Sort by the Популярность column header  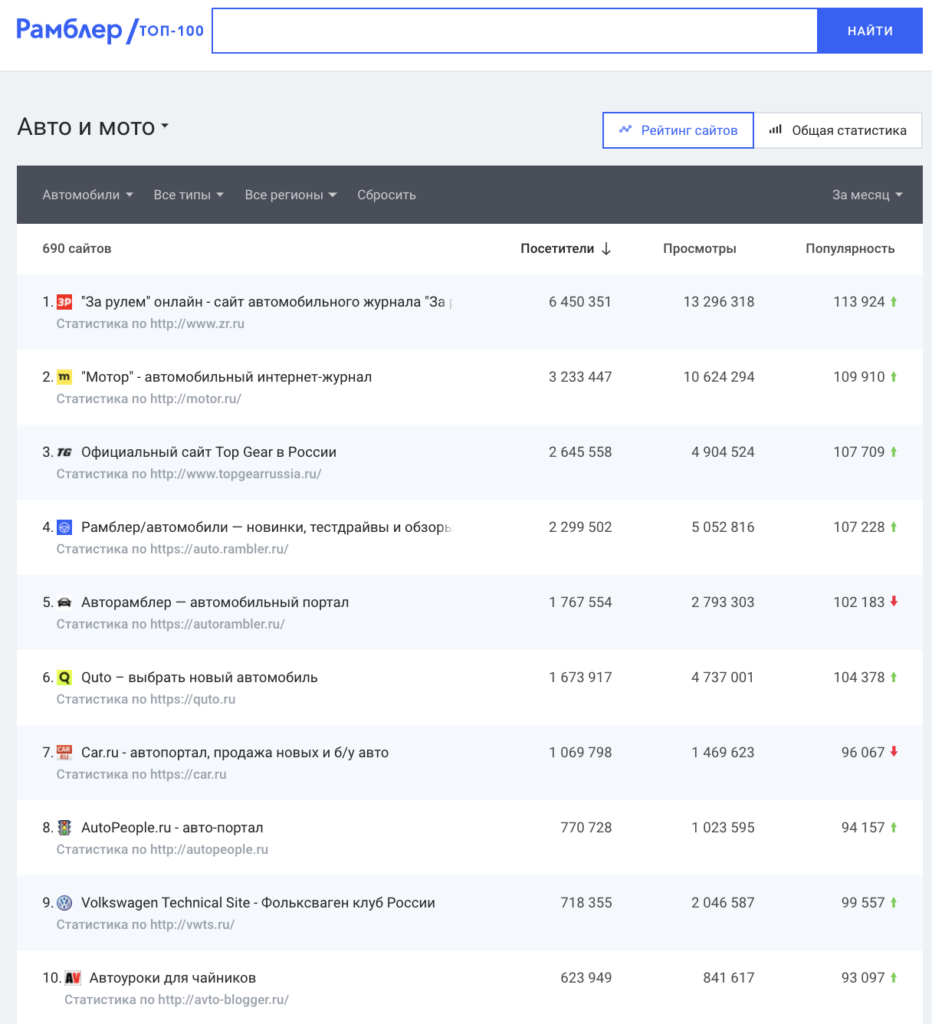[850, 249]
